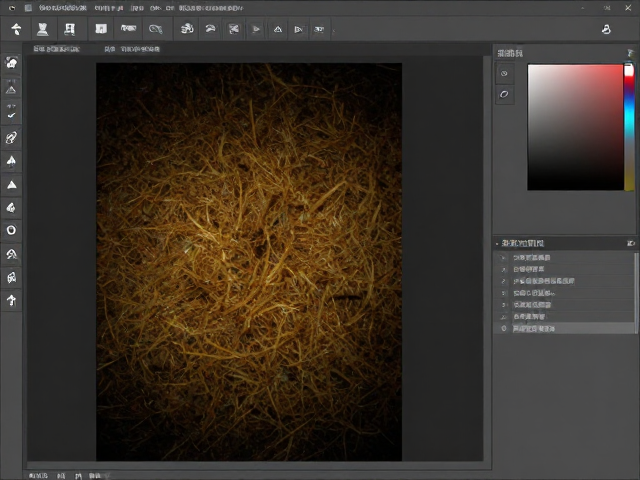Viewport: 640px width, 480px height.
Task: Click the lasso loop icon in top toolbar
Action: pyautogui.click(x=156, y=29)
